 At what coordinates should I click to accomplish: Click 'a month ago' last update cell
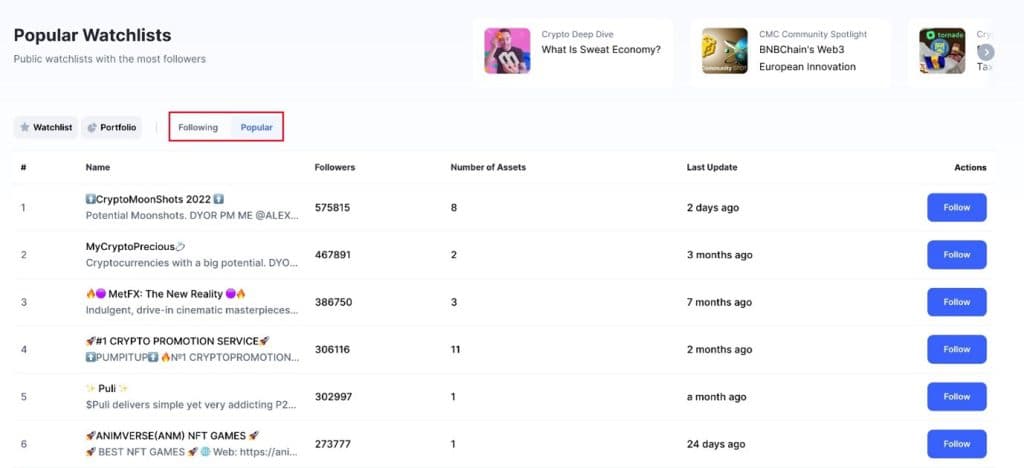pyautogui.click(x=716, y=397)
